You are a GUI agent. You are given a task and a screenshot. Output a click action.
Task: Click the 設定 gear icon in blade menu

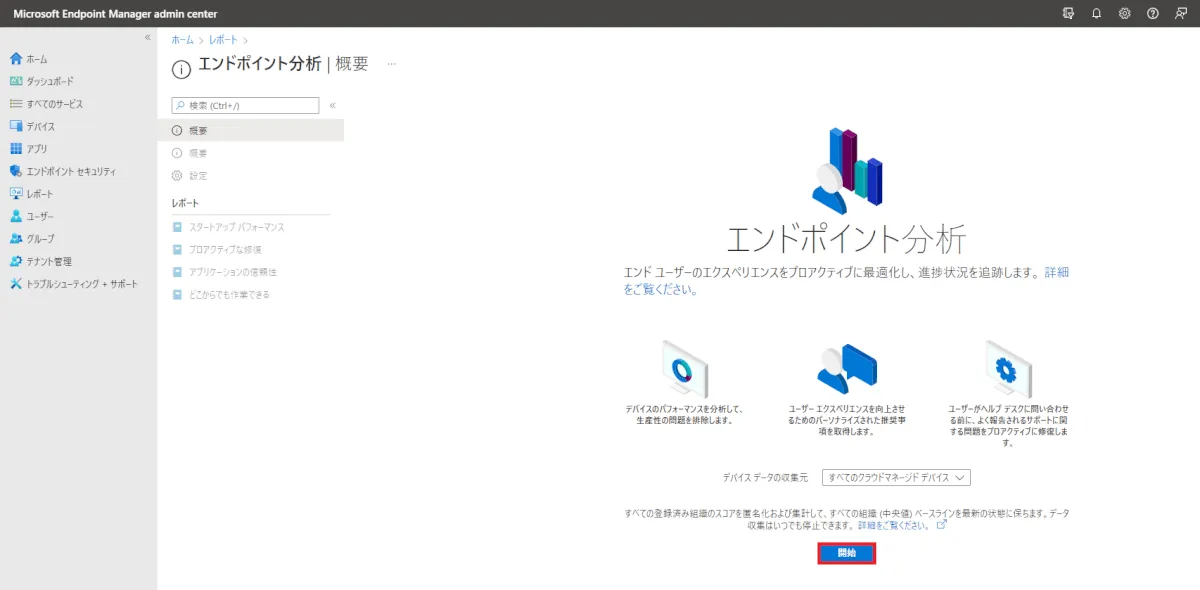click(x=177, y=175)
